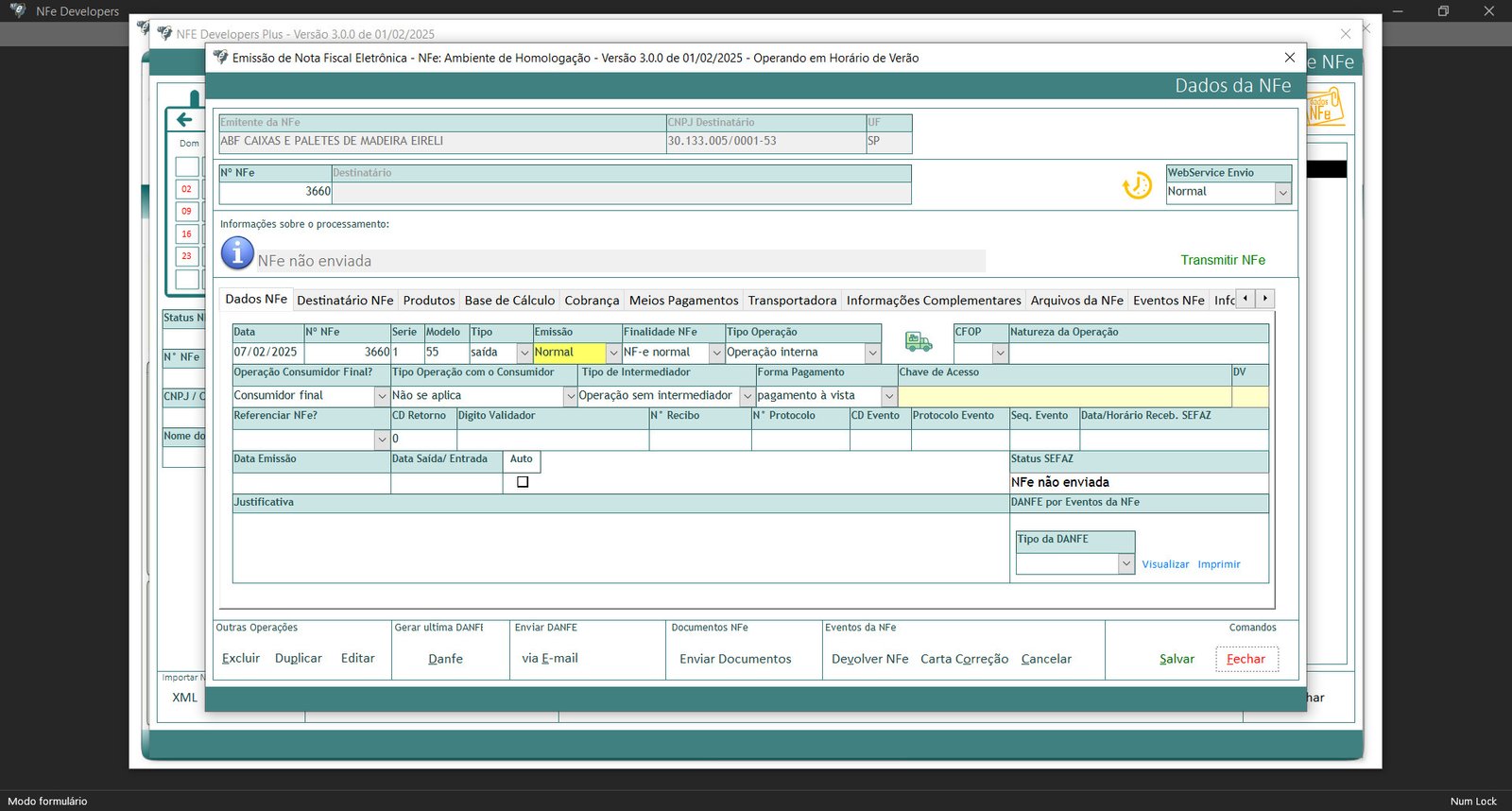Toggle the Auto checkbox
Viewport: 1512px width, 811px height.
tap(523, 482)
